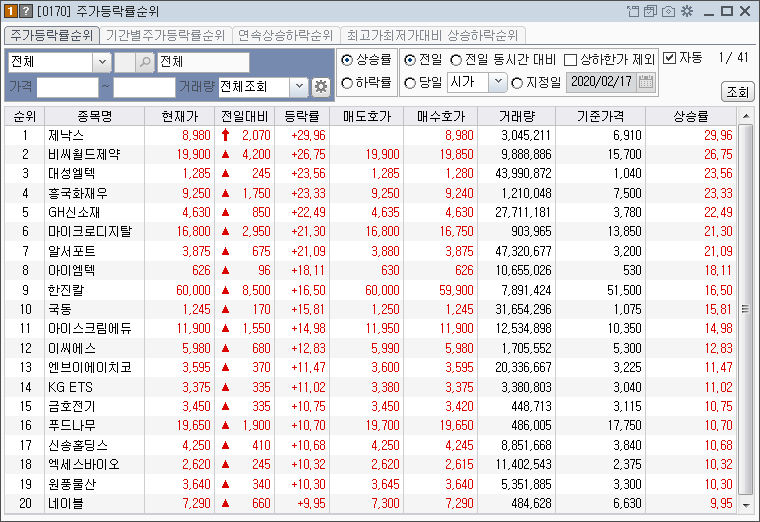Click the 등락률 column header

pos(302,116)
